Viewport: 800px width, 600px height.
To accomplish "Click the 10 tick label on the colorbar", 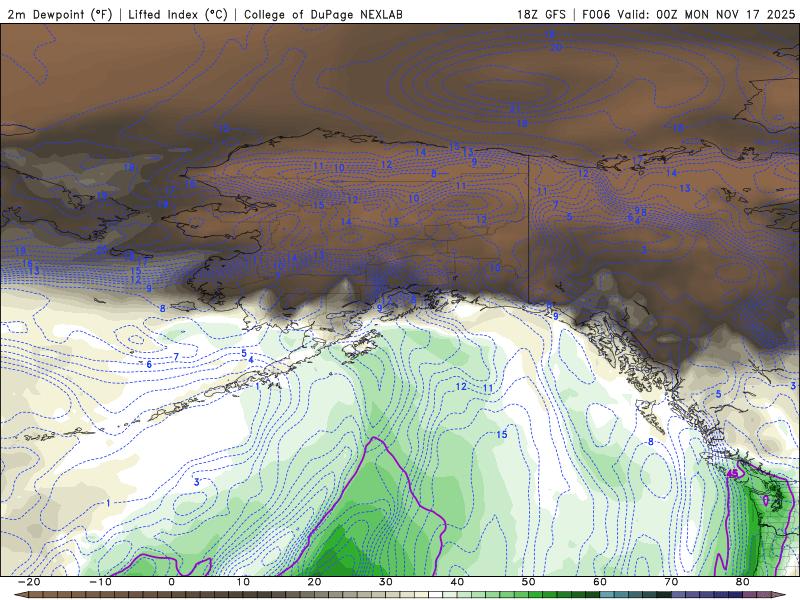I will click(x=243, y=582).
